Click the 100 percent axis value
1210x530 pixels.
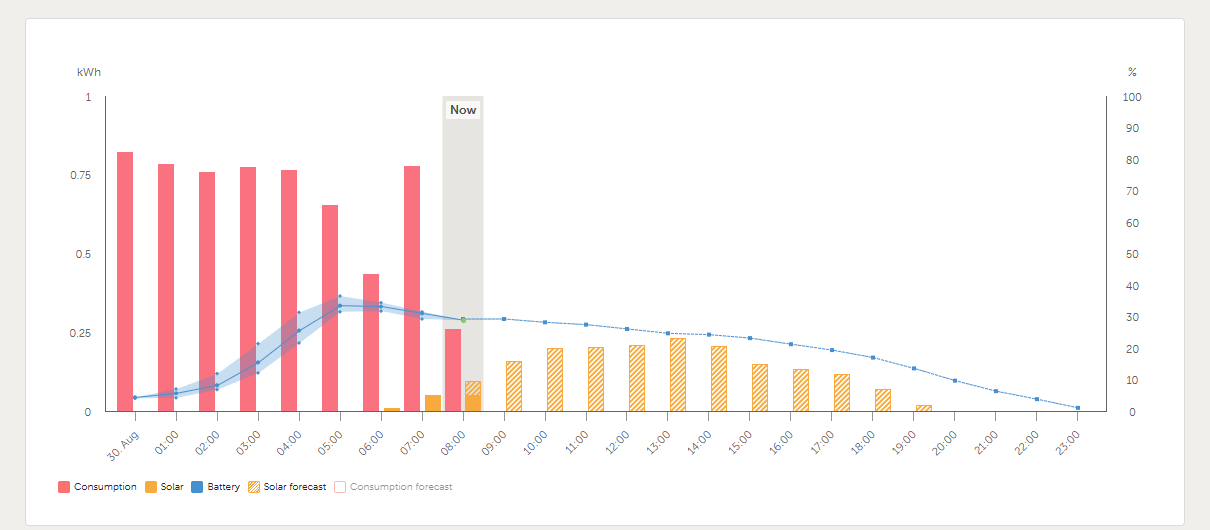(x=1133, y=97)
